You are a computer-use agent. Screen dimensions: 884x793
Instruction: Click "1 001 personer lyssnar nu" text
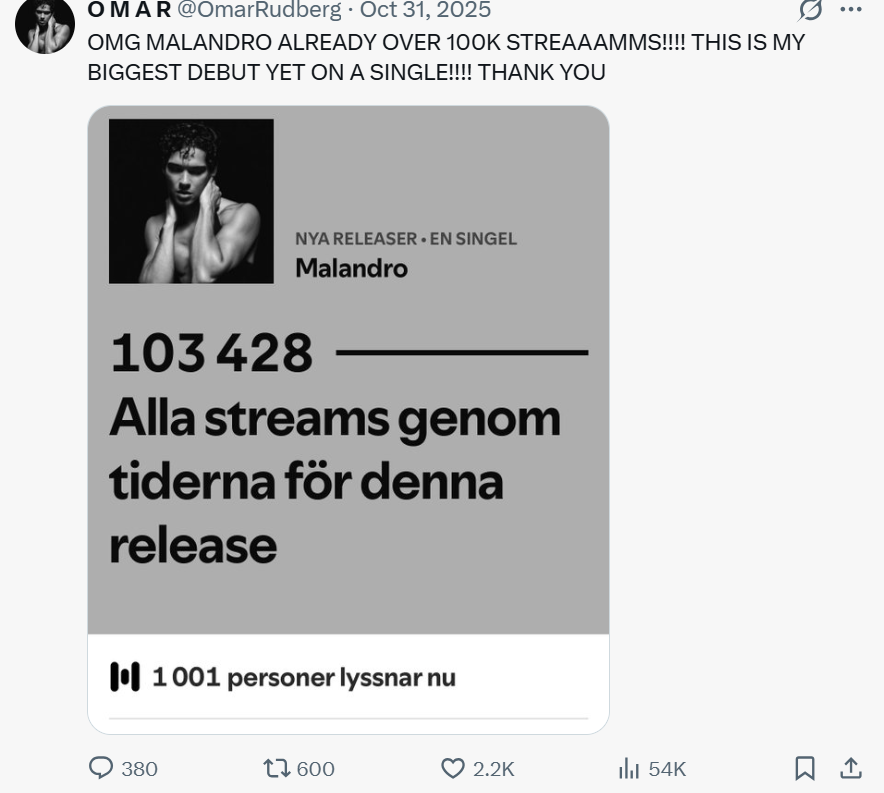point(303,677)
